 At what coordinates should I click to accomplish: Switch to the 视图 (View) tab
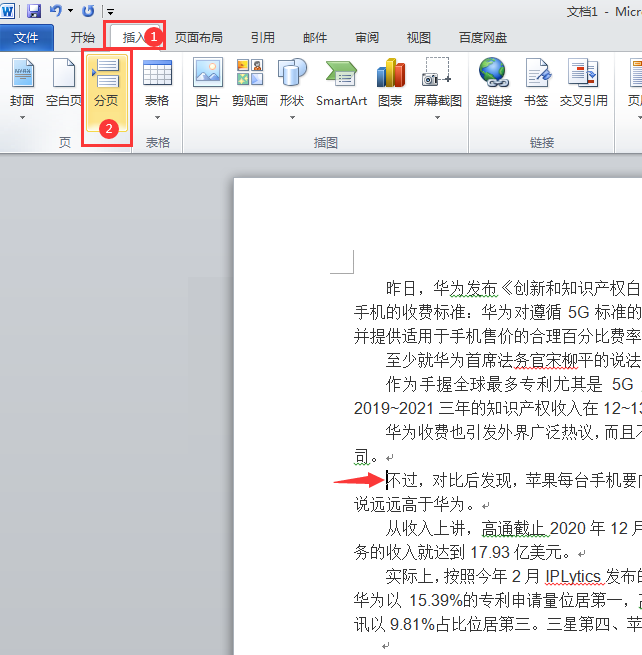point(419,38)
